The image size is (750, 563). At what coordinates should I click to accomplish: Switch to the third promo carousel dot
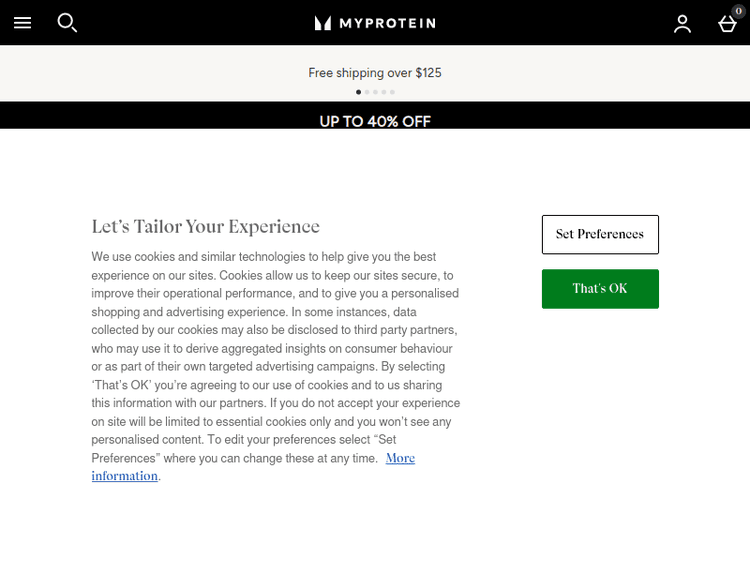tap(375, 92)
